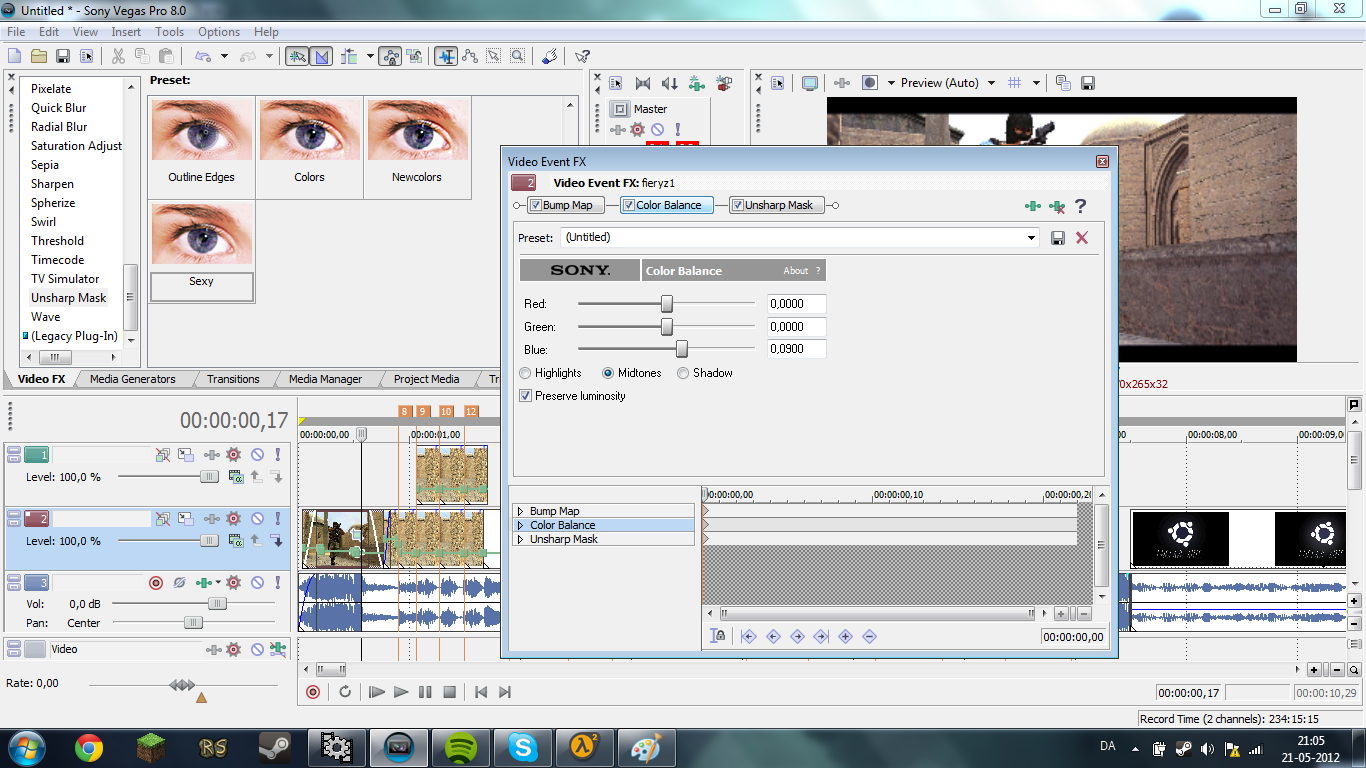Open the Preset dropdown in Color Balance
This screenshot has width=1366, height=768.
point(1032,238)
